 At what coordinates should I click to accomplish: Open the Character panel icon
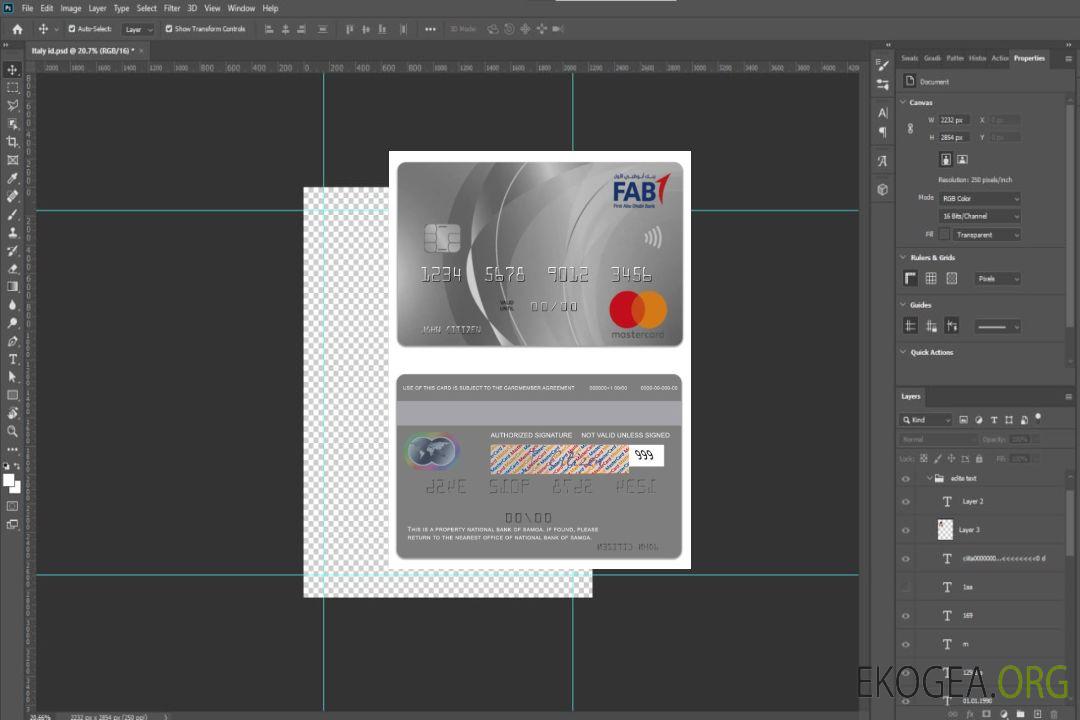coord(882,112)
